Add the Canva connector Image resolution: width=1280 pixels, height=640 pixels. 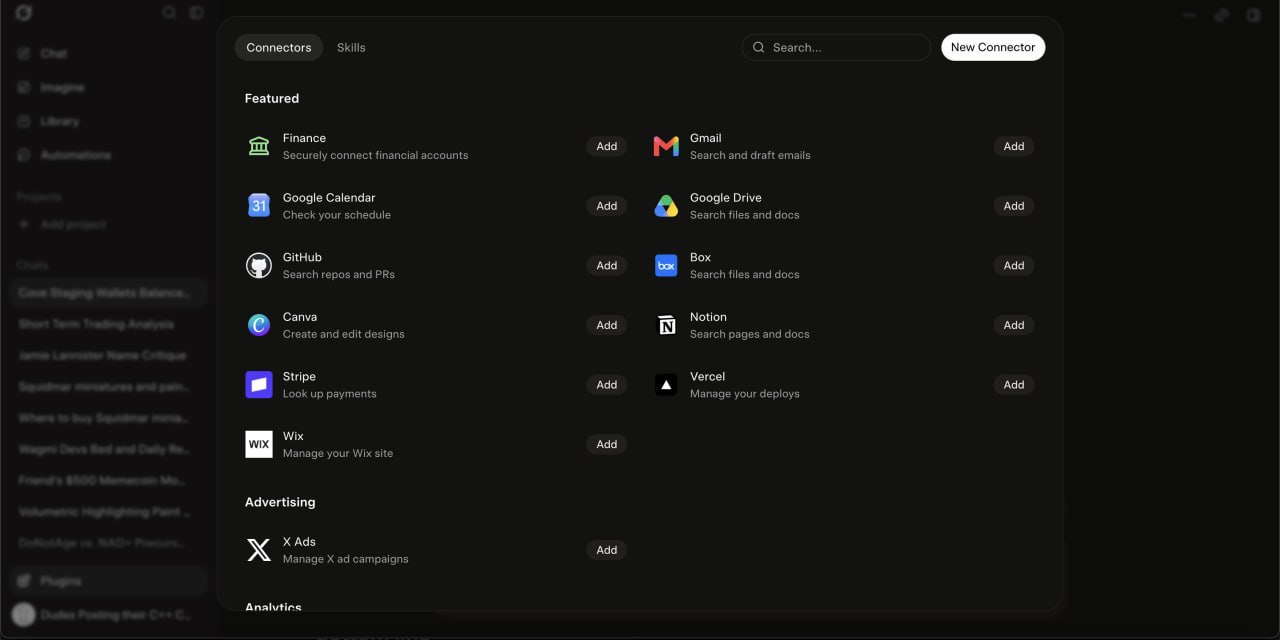607,325
